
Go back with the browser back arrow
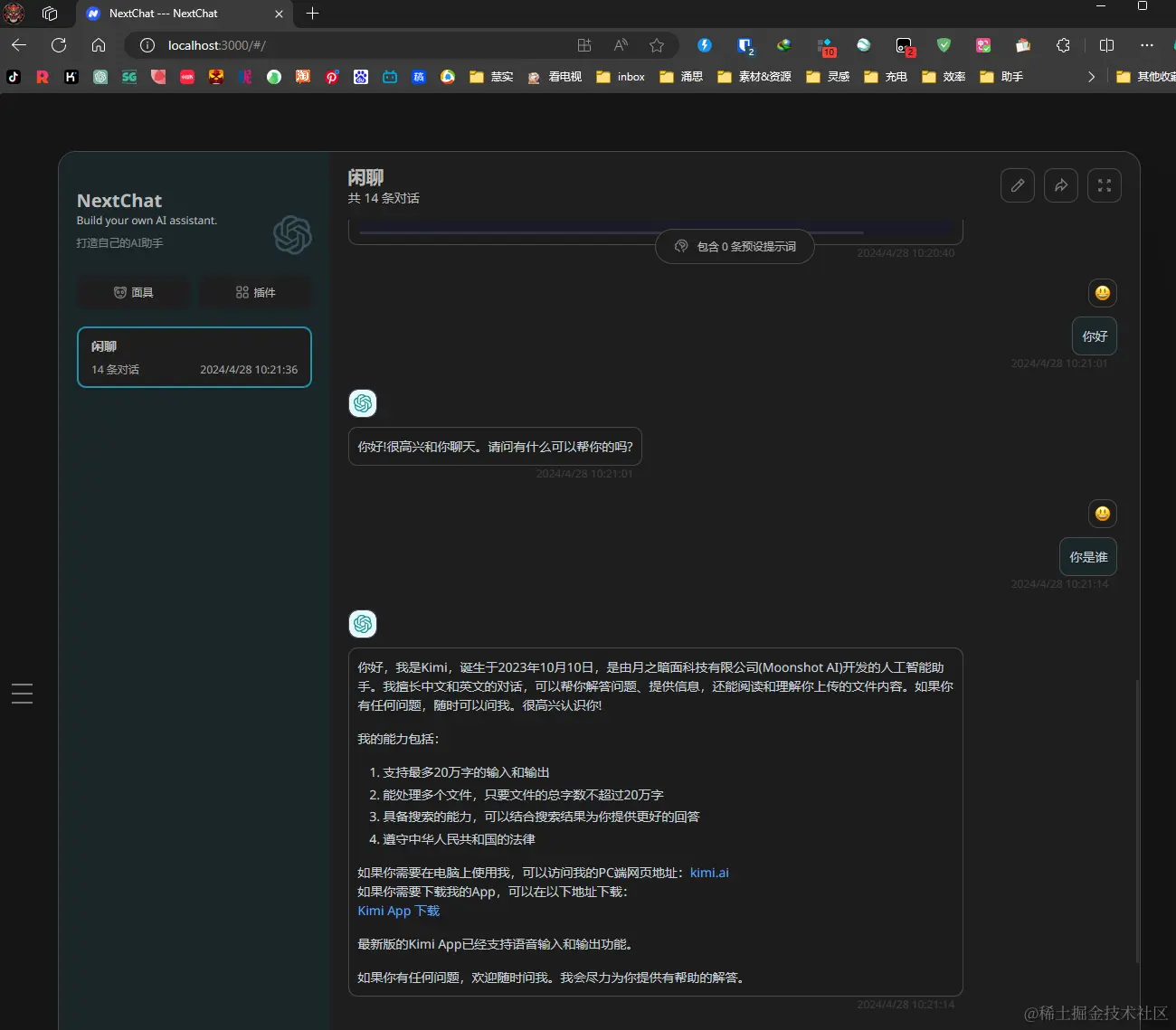coord(19,45)
